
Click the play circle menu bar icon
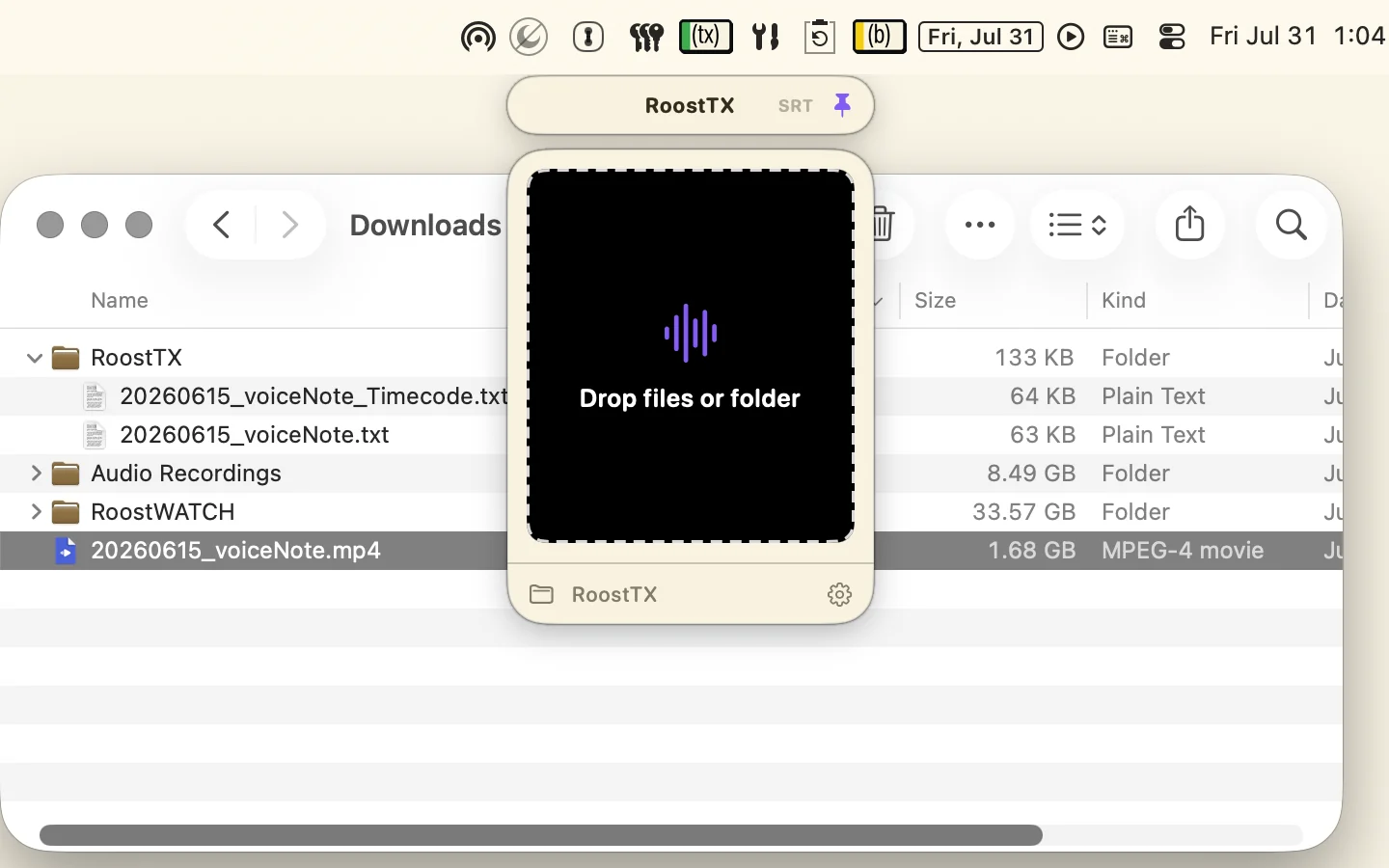pyautogui.click(x=1071, y=37)
